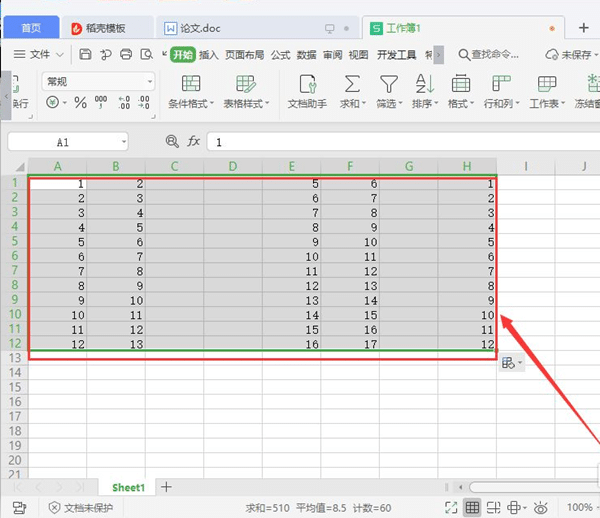Apply percent style with % icon

pyautogui.click(x=80, y=103)
